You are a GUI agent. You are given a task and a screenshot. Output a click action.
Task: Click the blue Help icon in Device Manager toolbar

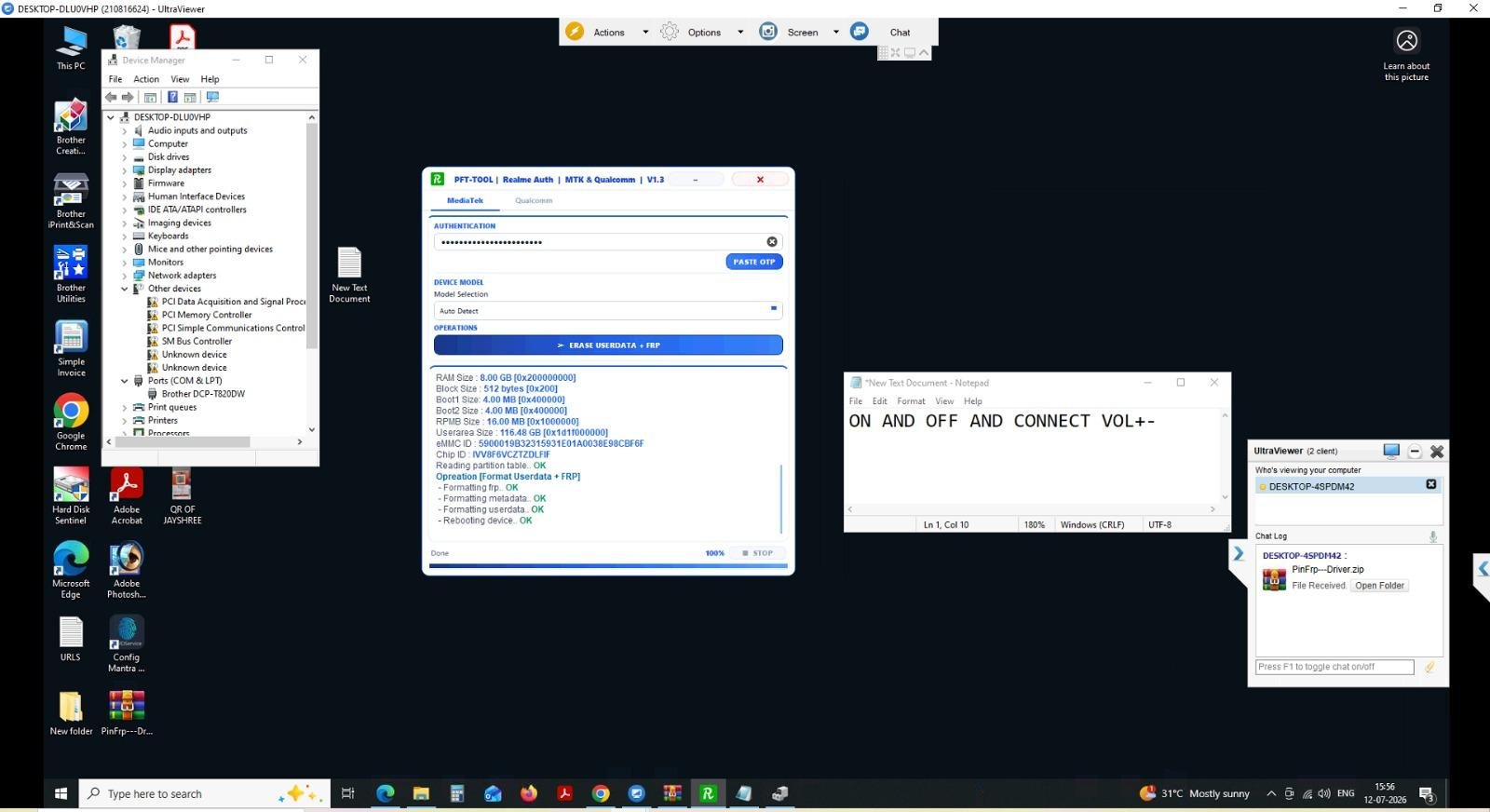click(x=172, y=97)
